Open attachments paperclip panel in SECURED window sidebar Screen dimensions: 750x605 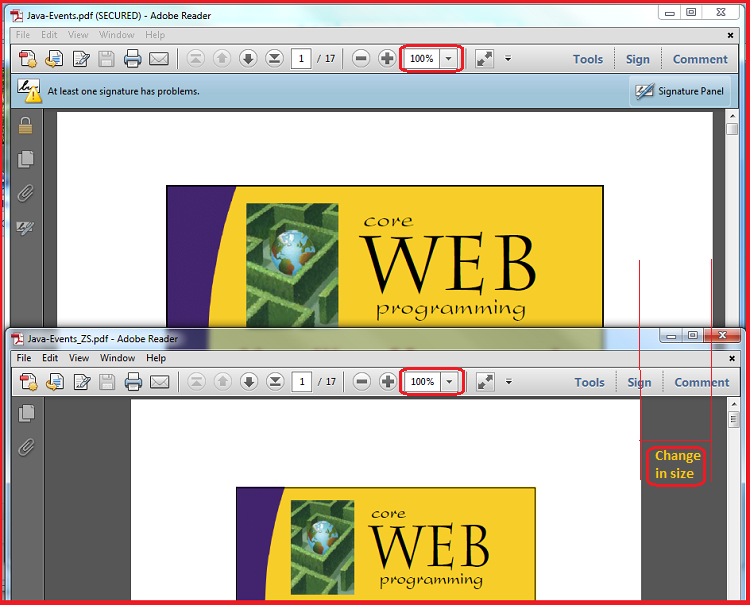[25, 194]
